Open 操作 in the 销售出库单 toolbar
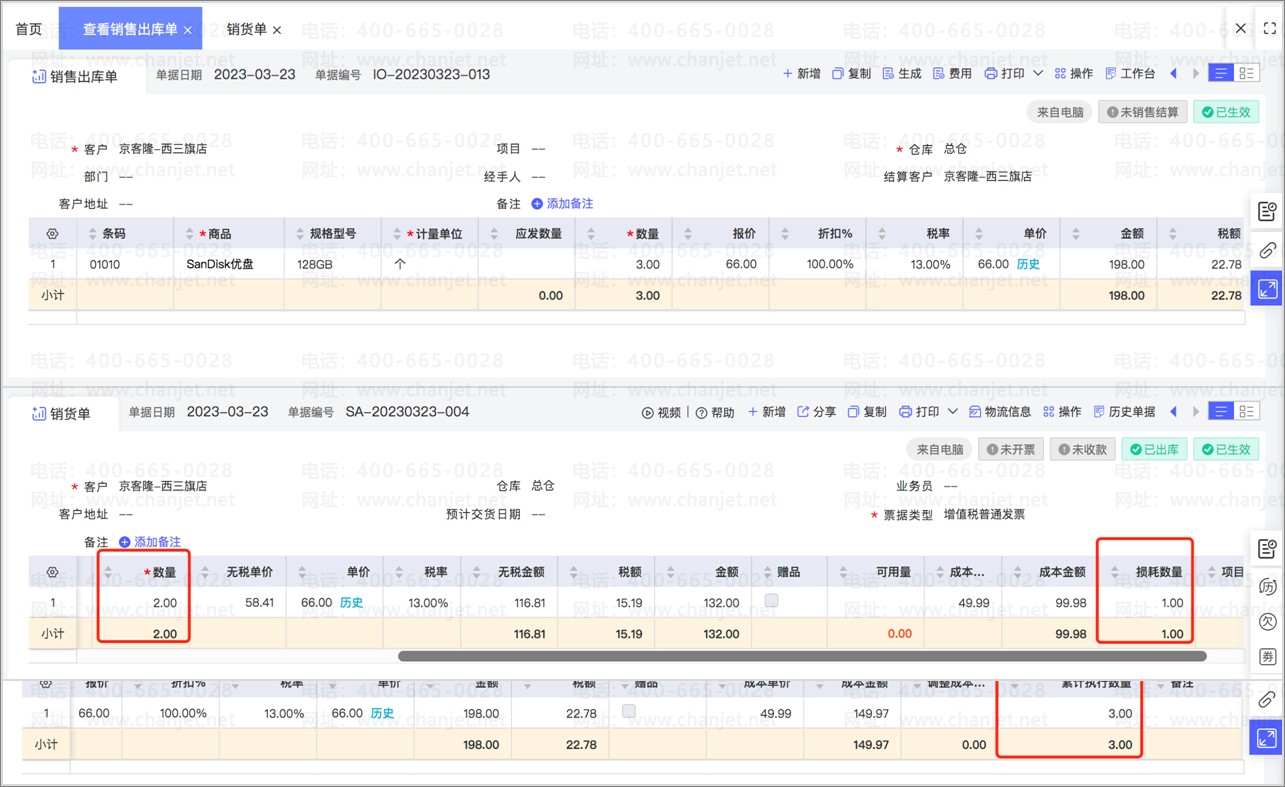The image size is (1285, 787). coord(1074,73)
